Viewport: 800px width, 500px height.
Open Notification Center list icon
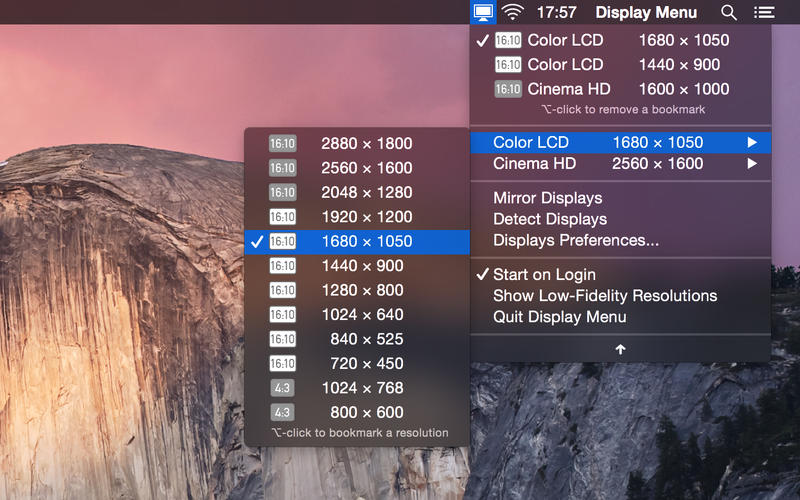pos(764,12)
